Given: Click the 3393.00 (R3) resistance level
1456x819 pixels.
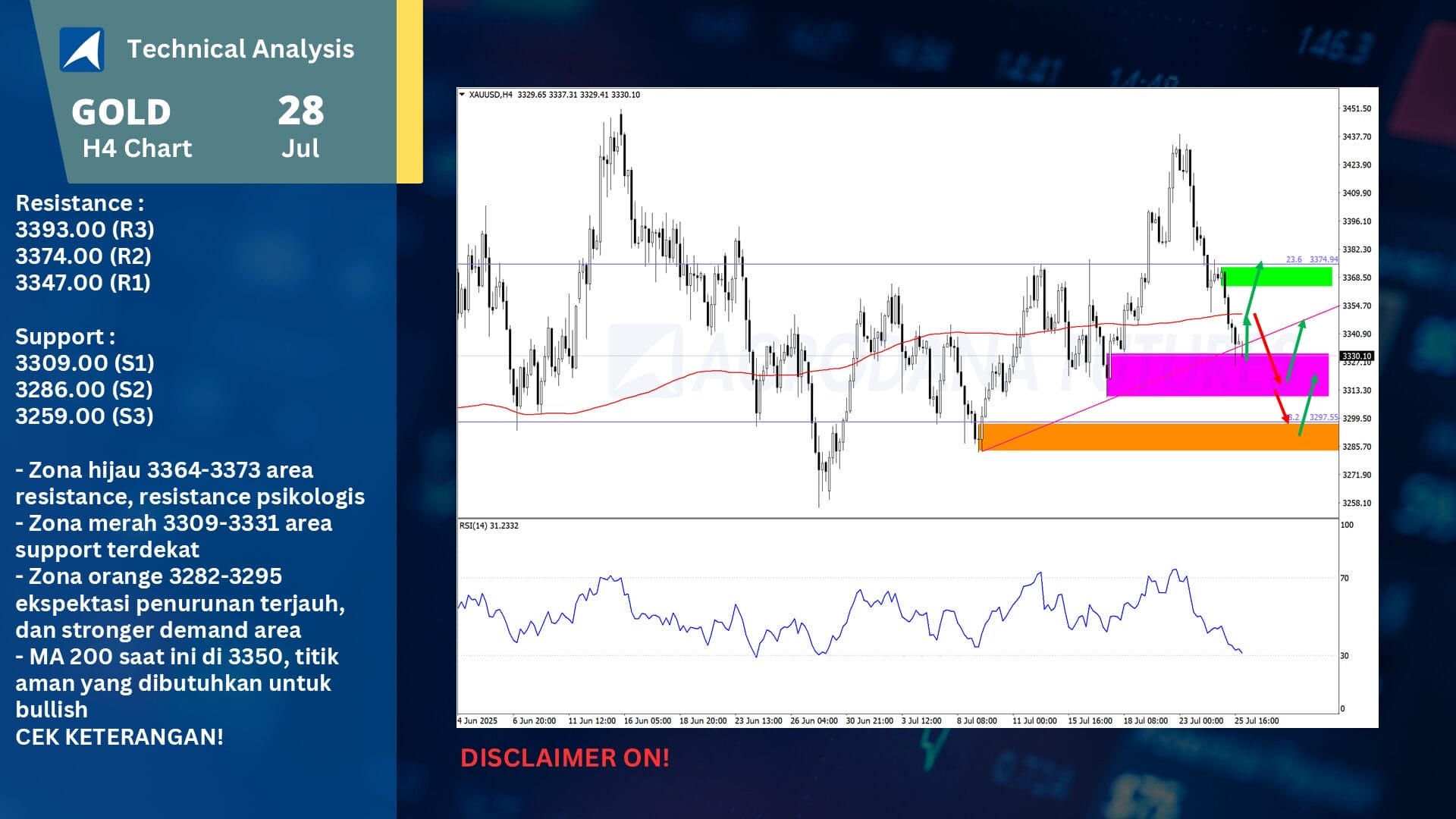Looking at the screenshot, I should click(x=85, y=230).
